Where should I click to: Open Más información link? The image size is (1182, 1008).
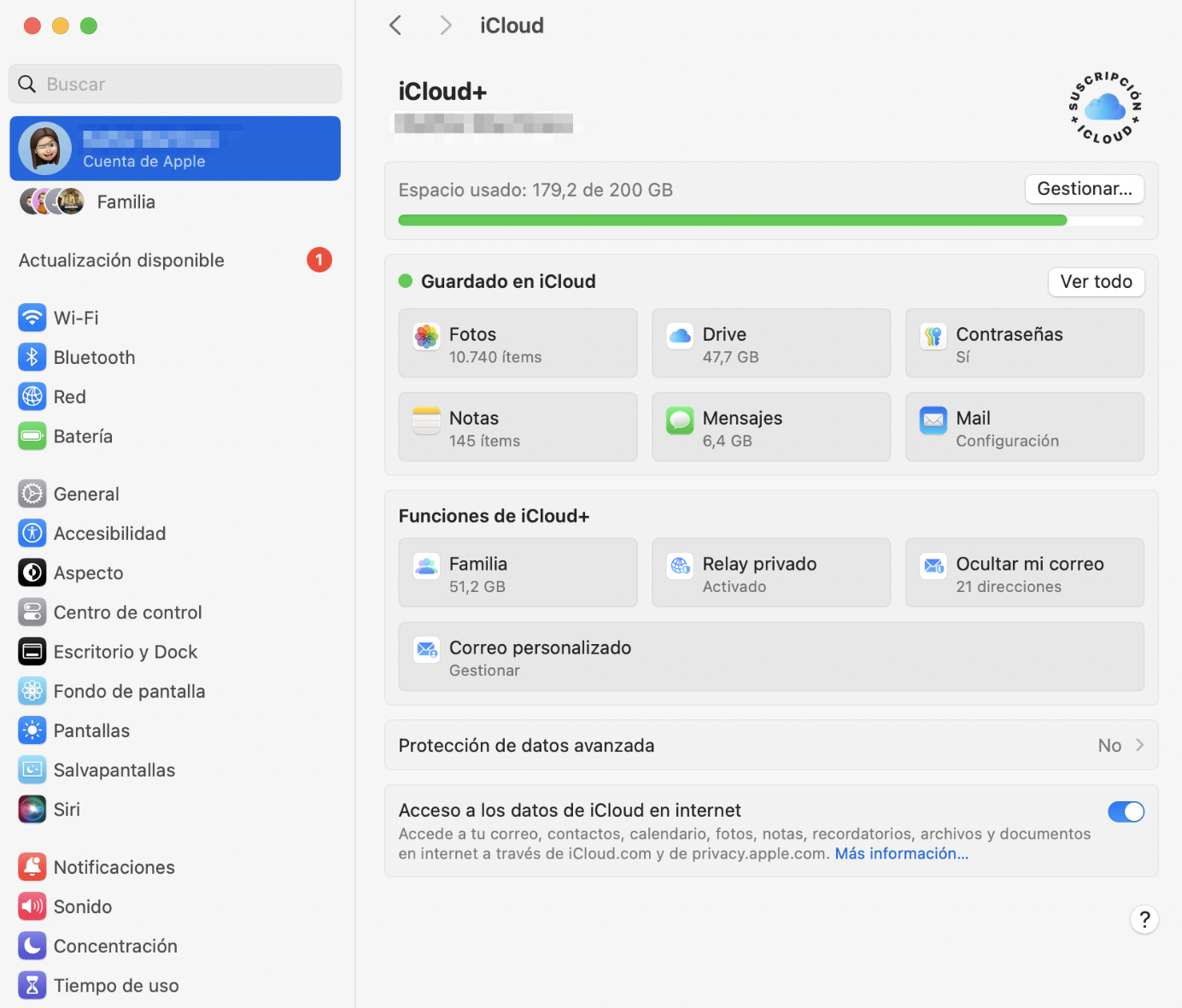coord(900,853)
